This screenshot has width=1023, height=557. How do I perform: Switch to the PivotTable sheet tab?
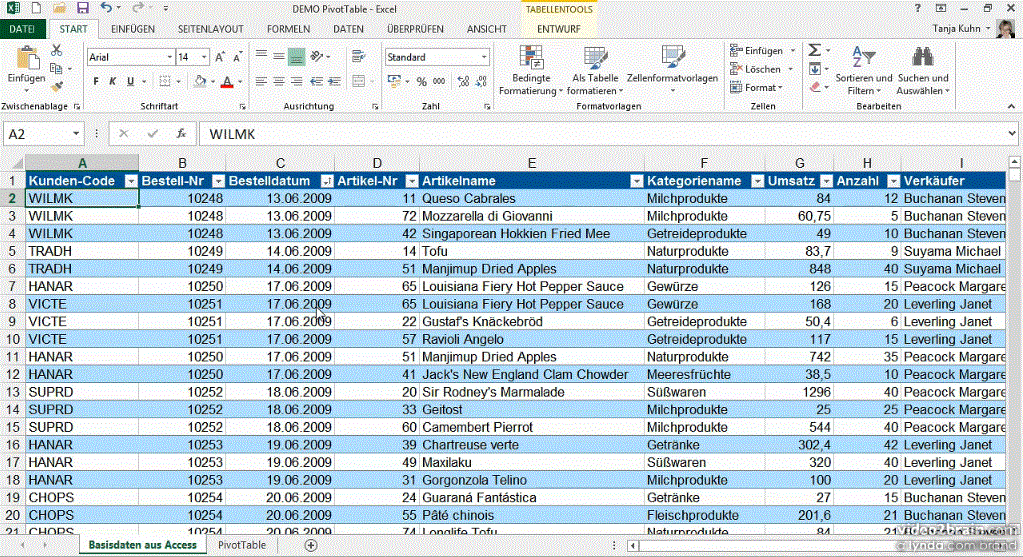point(241,545)
